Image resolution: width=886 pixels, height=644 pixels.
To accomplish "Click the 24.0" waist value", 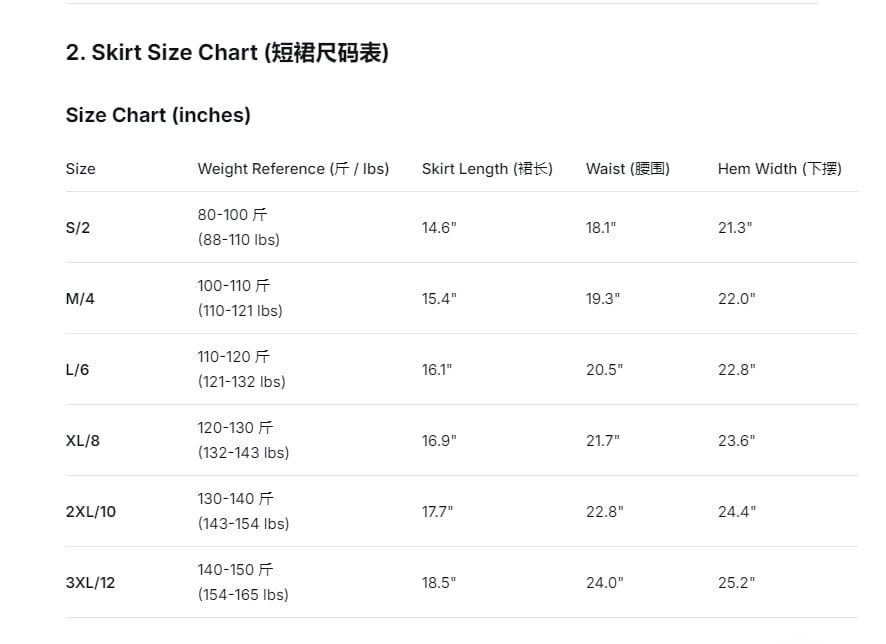I will coord(605,583).
